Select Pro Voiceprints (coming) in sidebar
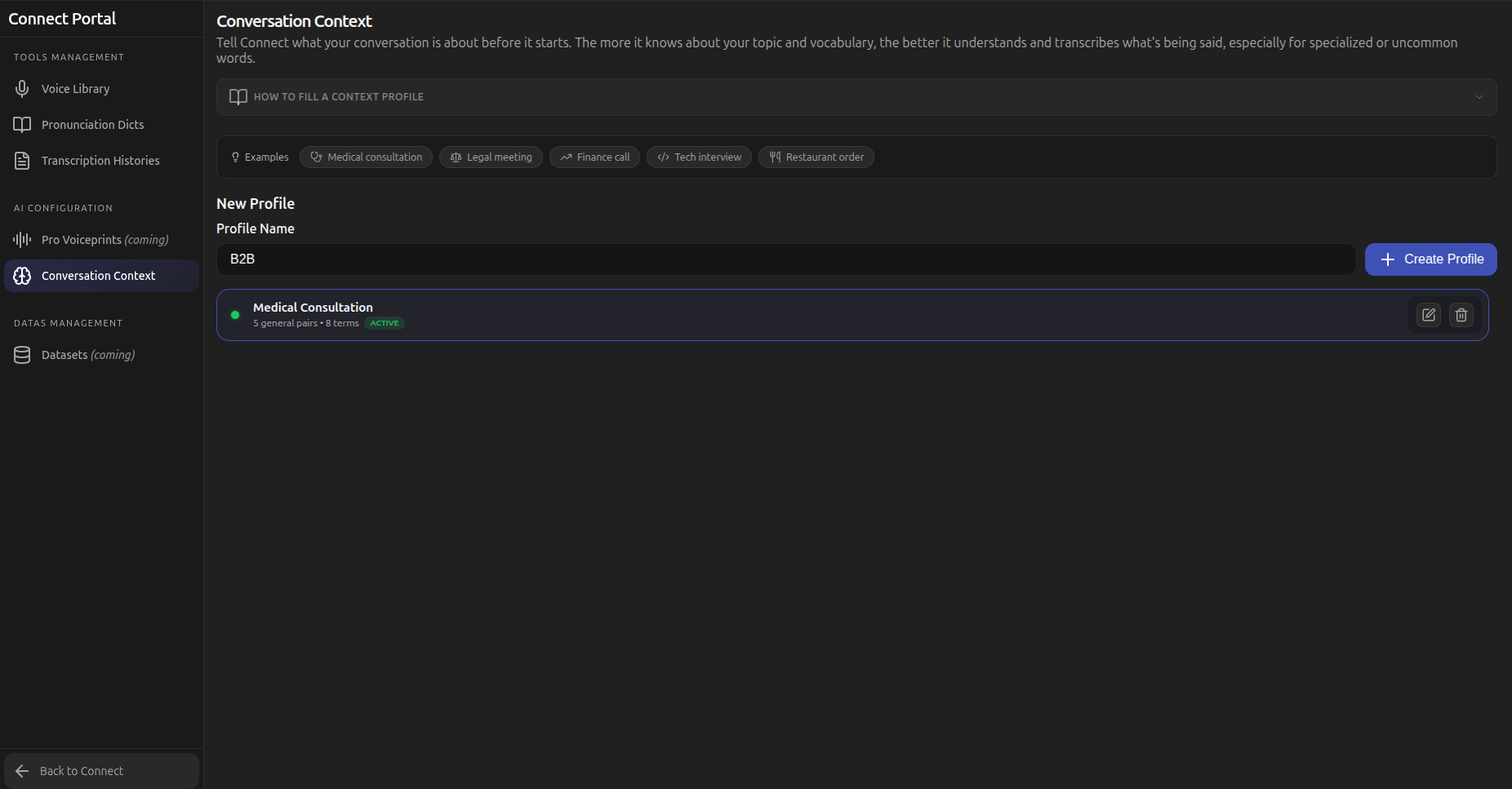Screen dimensions: 1512x789 point(101,239)
